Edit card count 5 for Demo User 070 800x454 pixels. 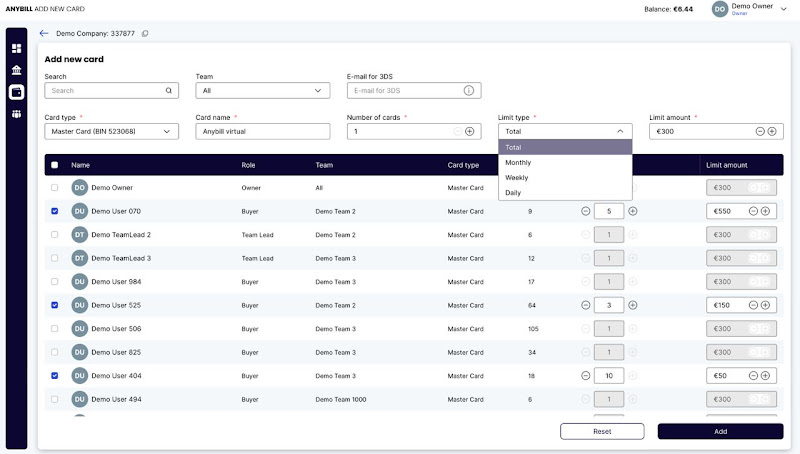(609, 211)
